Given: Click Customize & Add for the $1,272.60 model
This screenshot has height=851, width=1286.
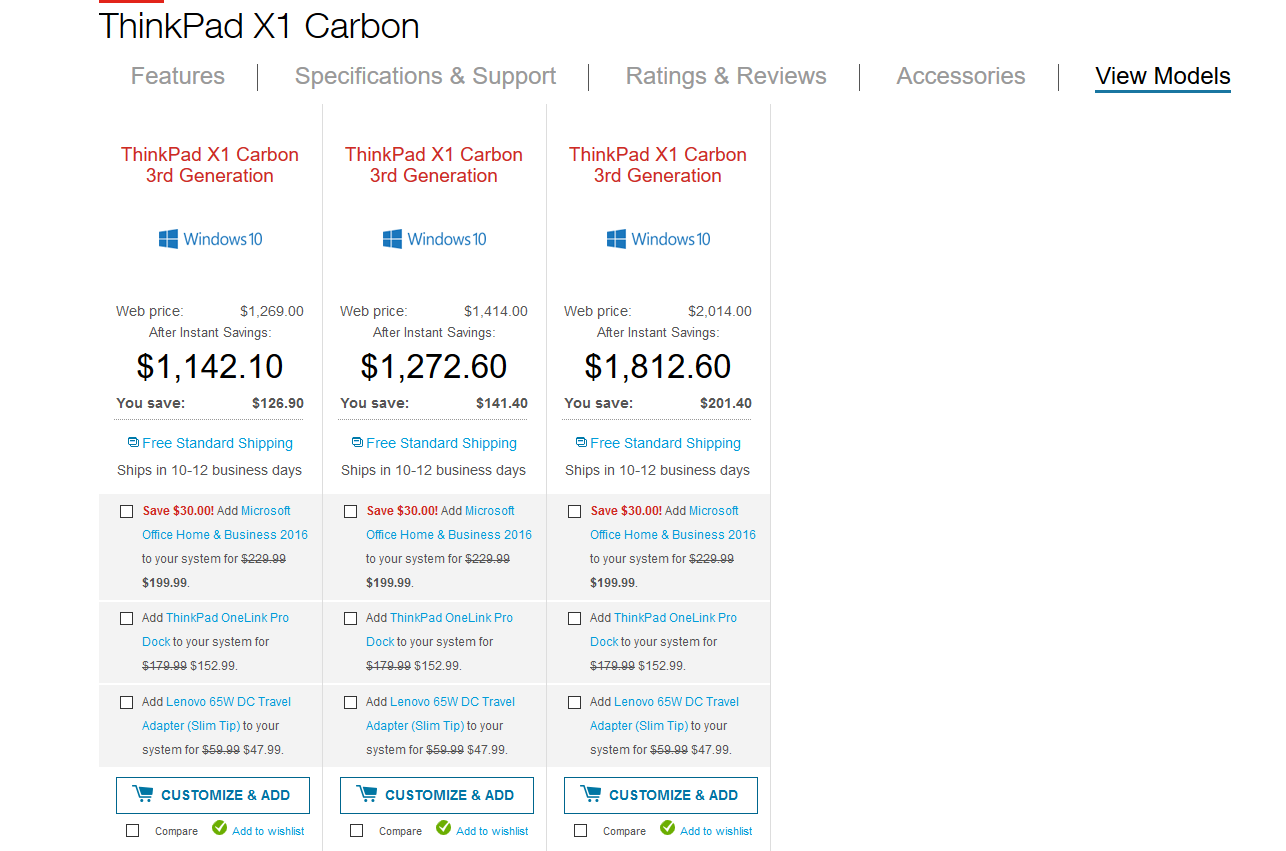Looking at the screenshot, I should 437,795.
